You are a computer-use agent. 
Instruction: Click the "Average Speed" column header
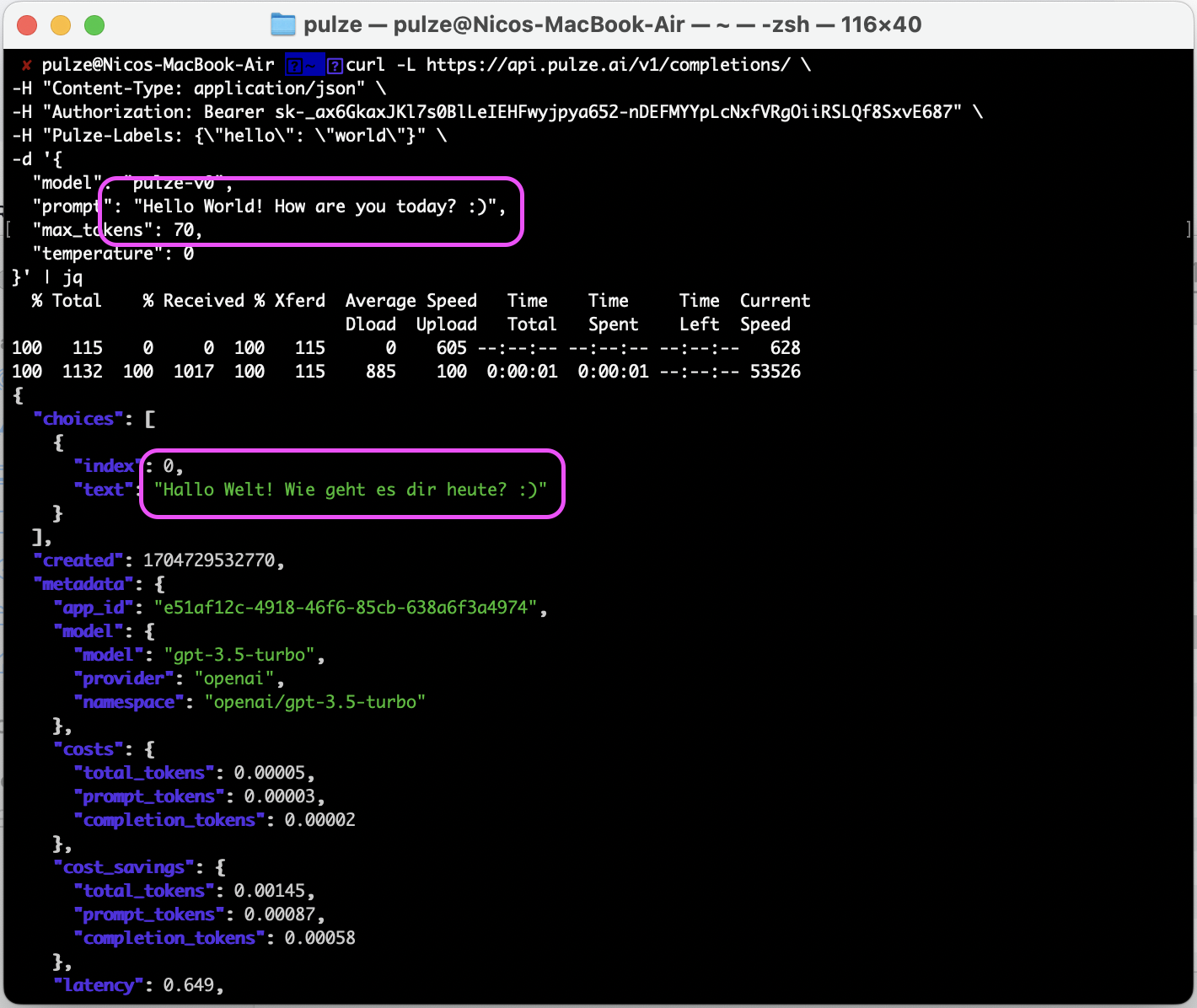(x=411, y=301)
